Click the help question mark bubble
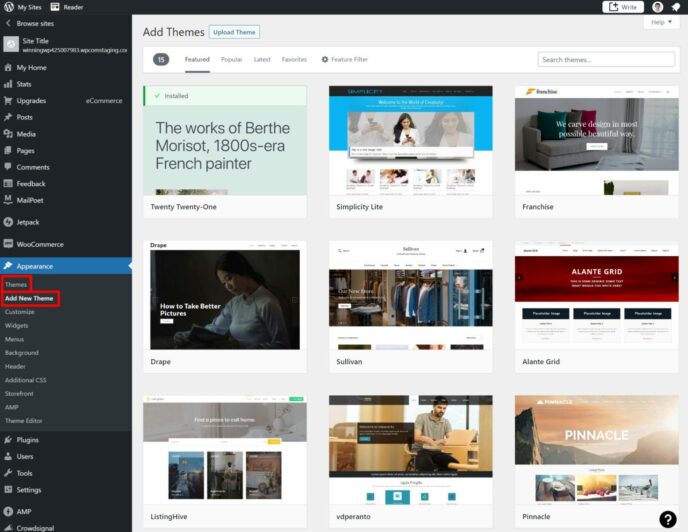The width and height of the screenshot is (688, 532). tap(668, 519)
